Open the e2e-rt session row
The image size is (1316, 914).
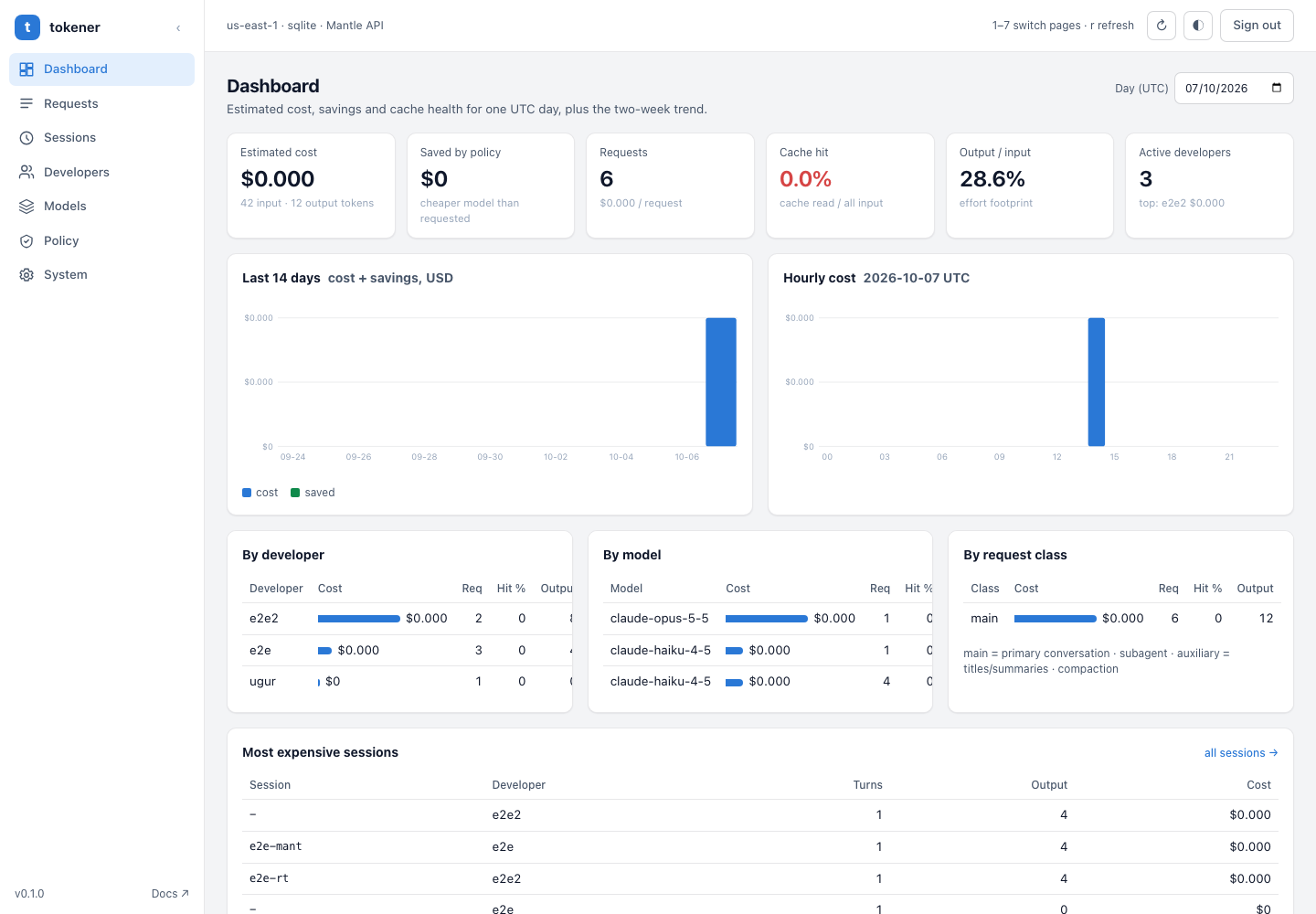point(760,879)
